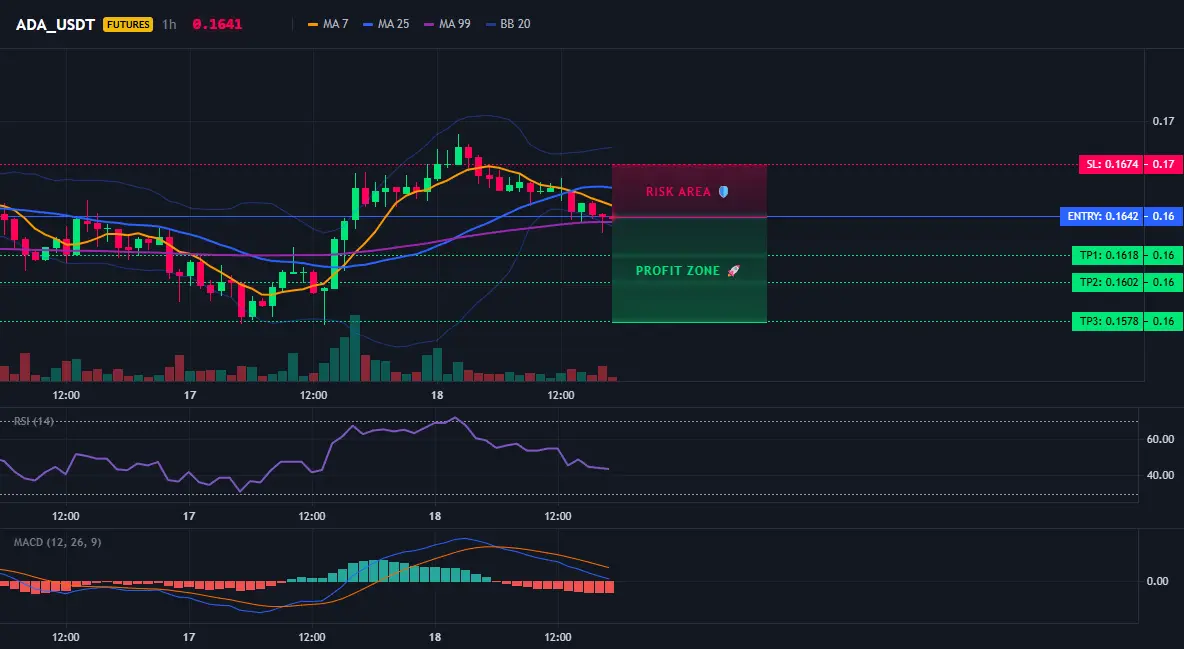
Task: Click the ENTRY: 0.1642 price label
Action: tap(1102, 216)
